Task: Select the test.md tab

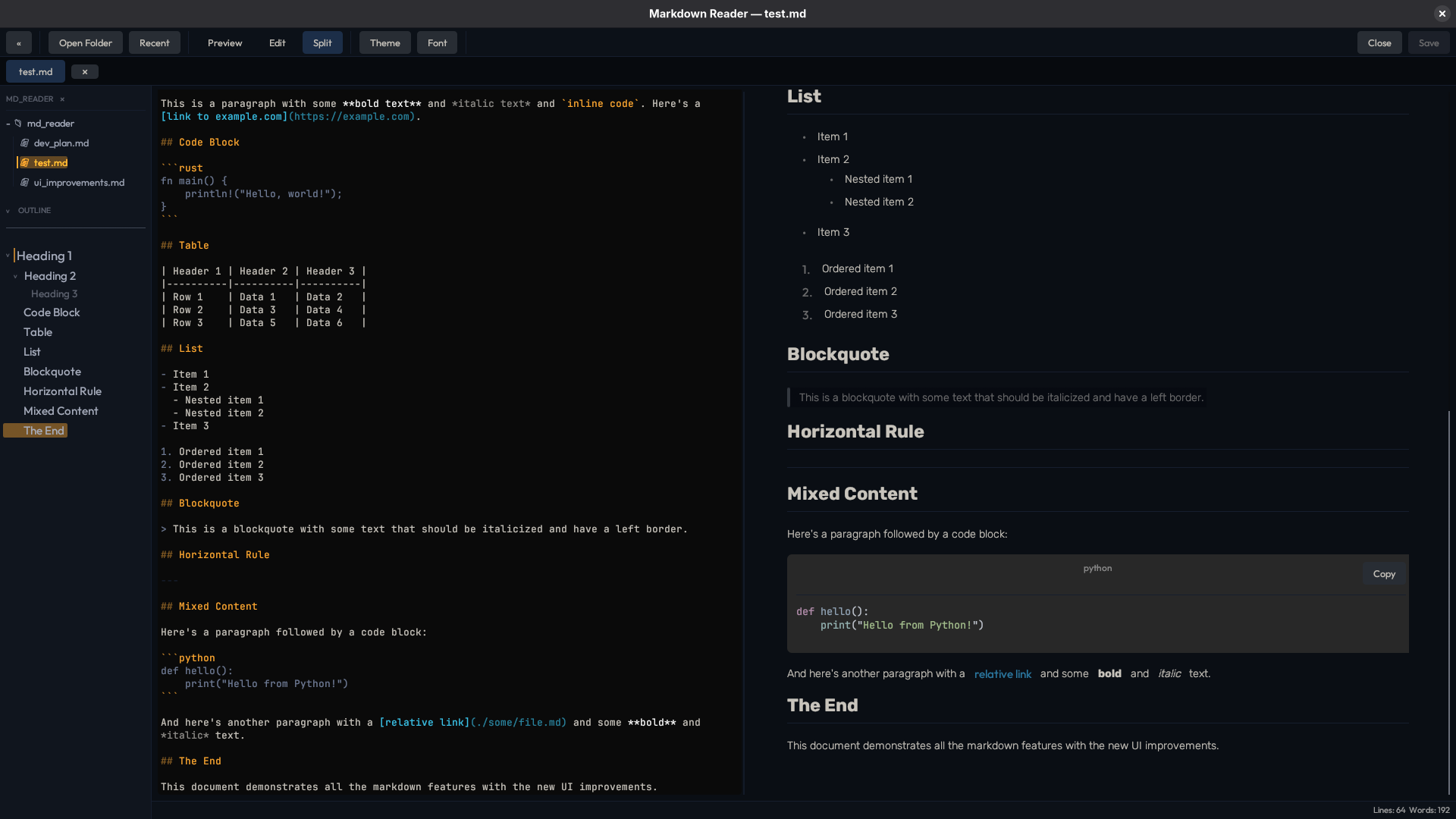Action: pyautogui.click(x=35, y=71)
